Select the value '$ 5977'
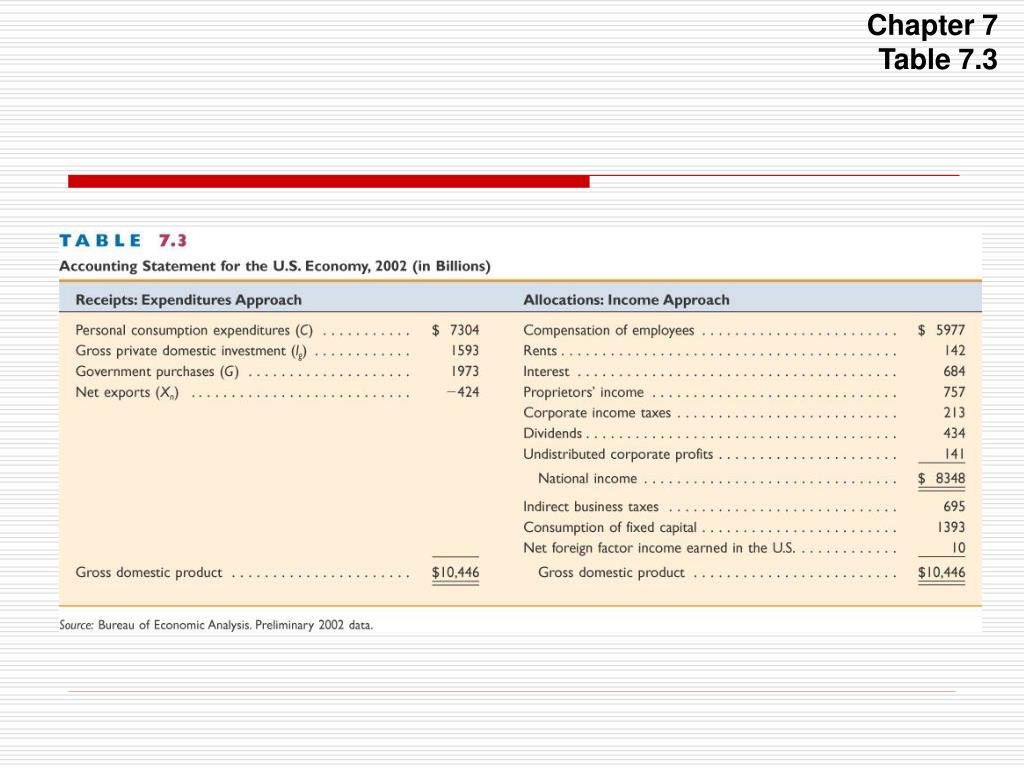 click(941, 330)
